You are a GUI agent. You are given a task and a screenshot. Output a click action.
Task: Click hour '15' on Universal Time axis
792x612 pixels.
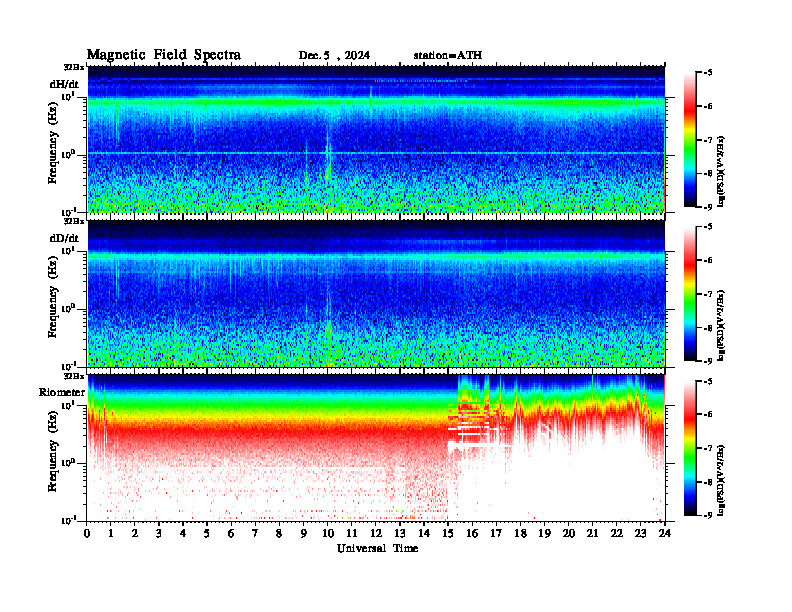[x=448, y=533]
